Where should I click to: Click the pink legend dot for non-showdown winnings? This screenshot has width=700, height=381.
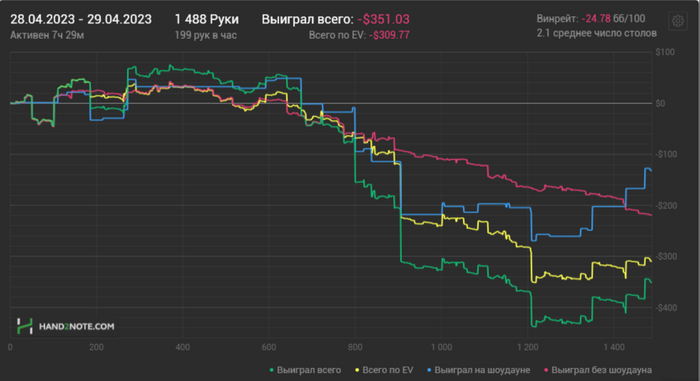[546, 370]
